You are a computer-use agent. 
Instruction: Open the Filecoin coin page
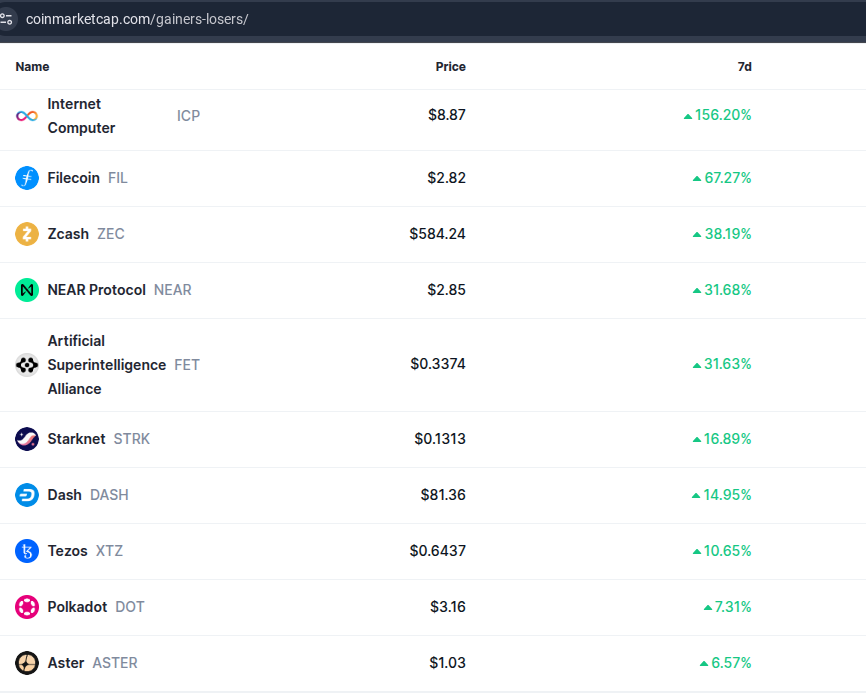(73, 178)
